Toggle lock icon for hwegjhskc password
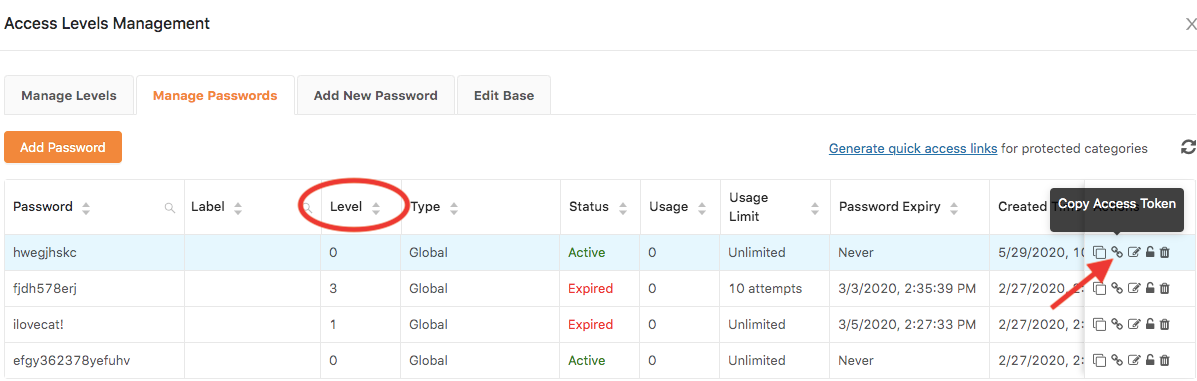 point(1150,252)
